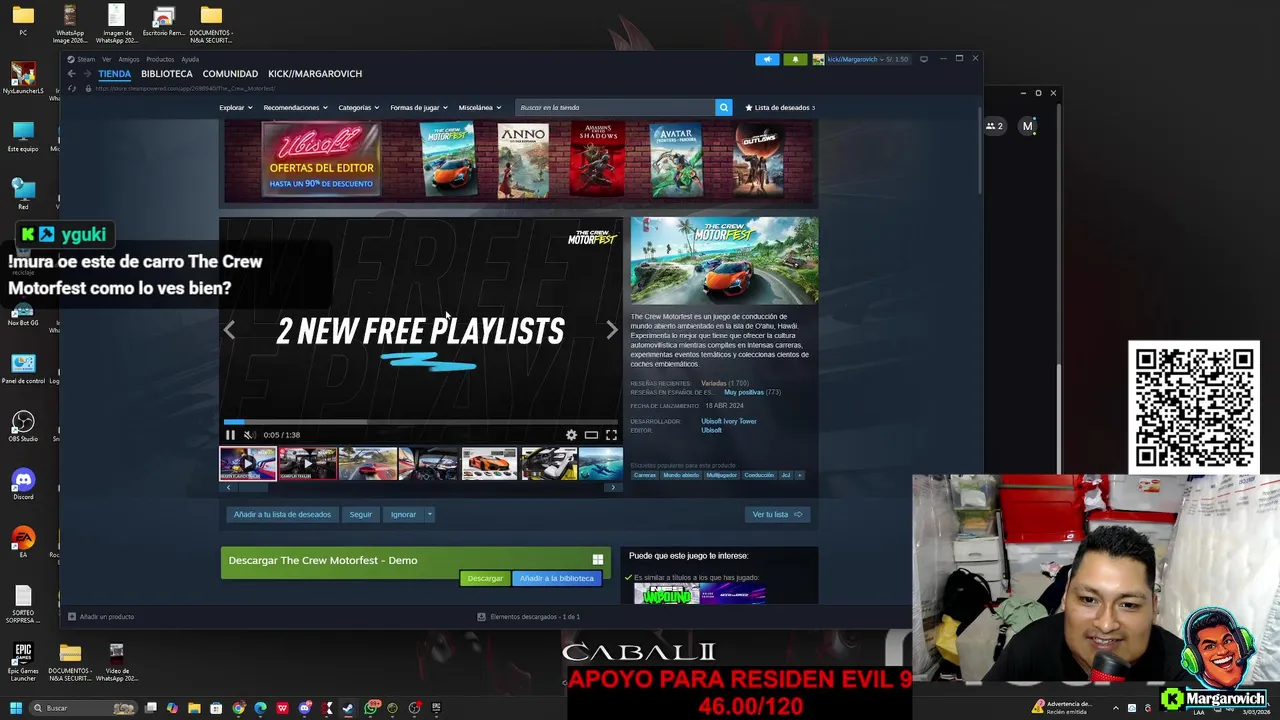1280x720 pixels.
Task: Open the KICK//MARGAROVICH profile tab
Action: tap(315, 74)
